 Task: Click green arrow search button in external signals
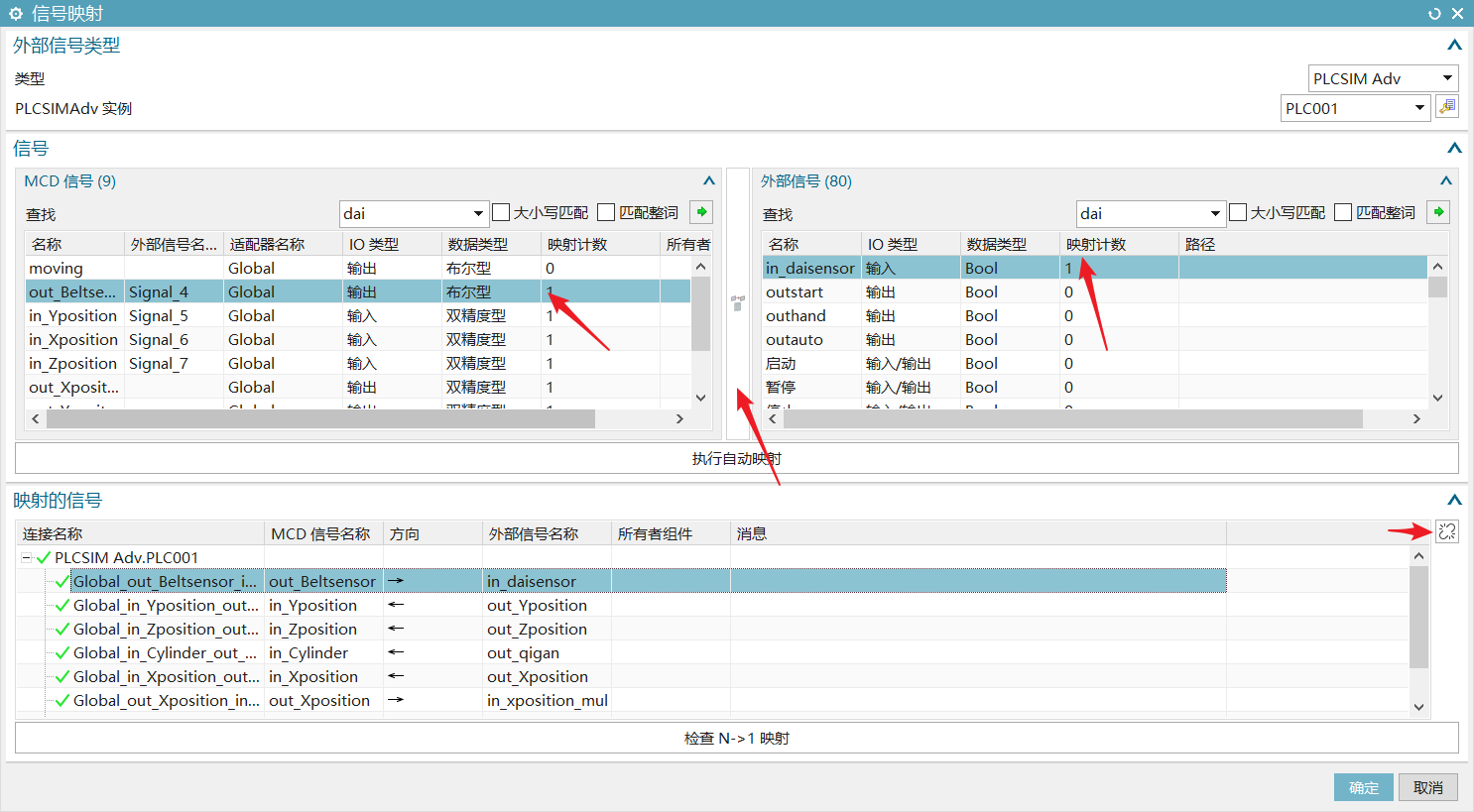pos(1438,212)
